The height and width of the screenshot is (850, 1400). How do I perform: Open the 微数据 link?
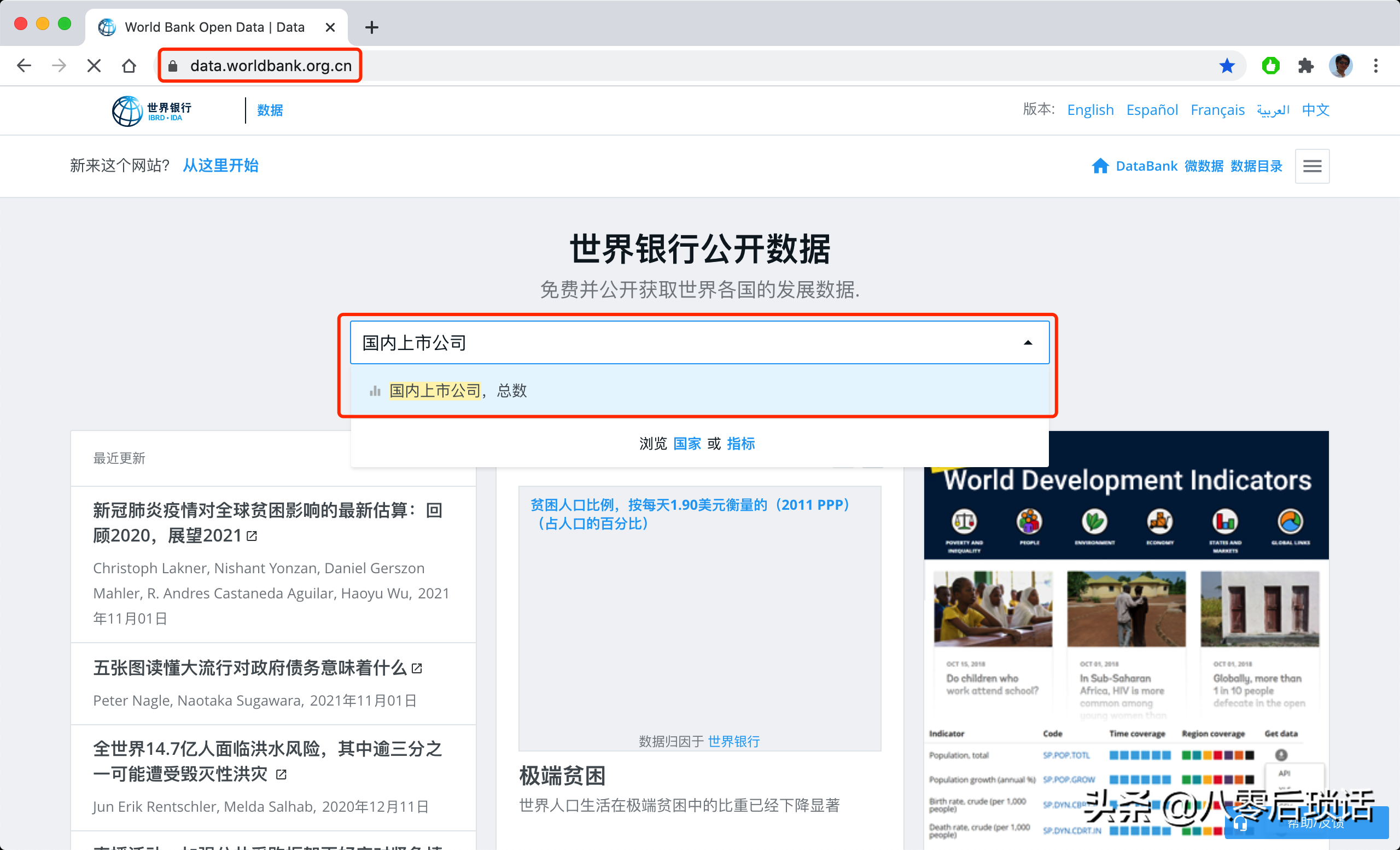1204,166
